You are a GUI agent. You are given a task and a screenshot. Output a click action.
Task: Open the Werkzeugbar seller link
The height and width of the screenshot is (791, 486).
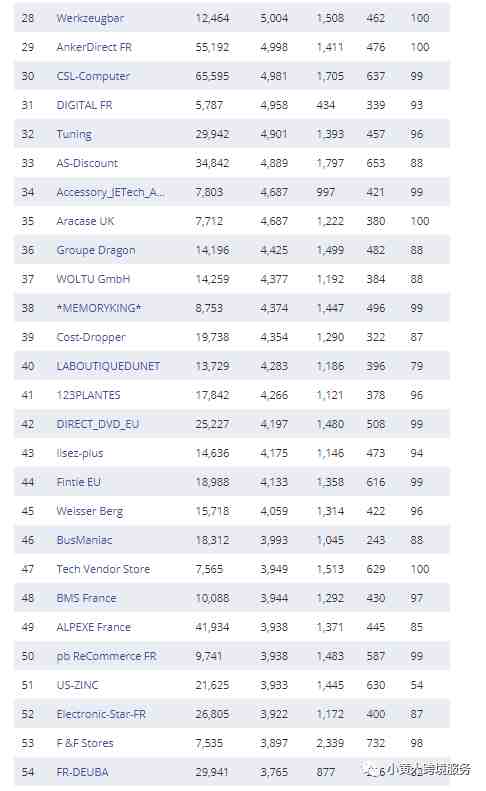click(90, 18)
